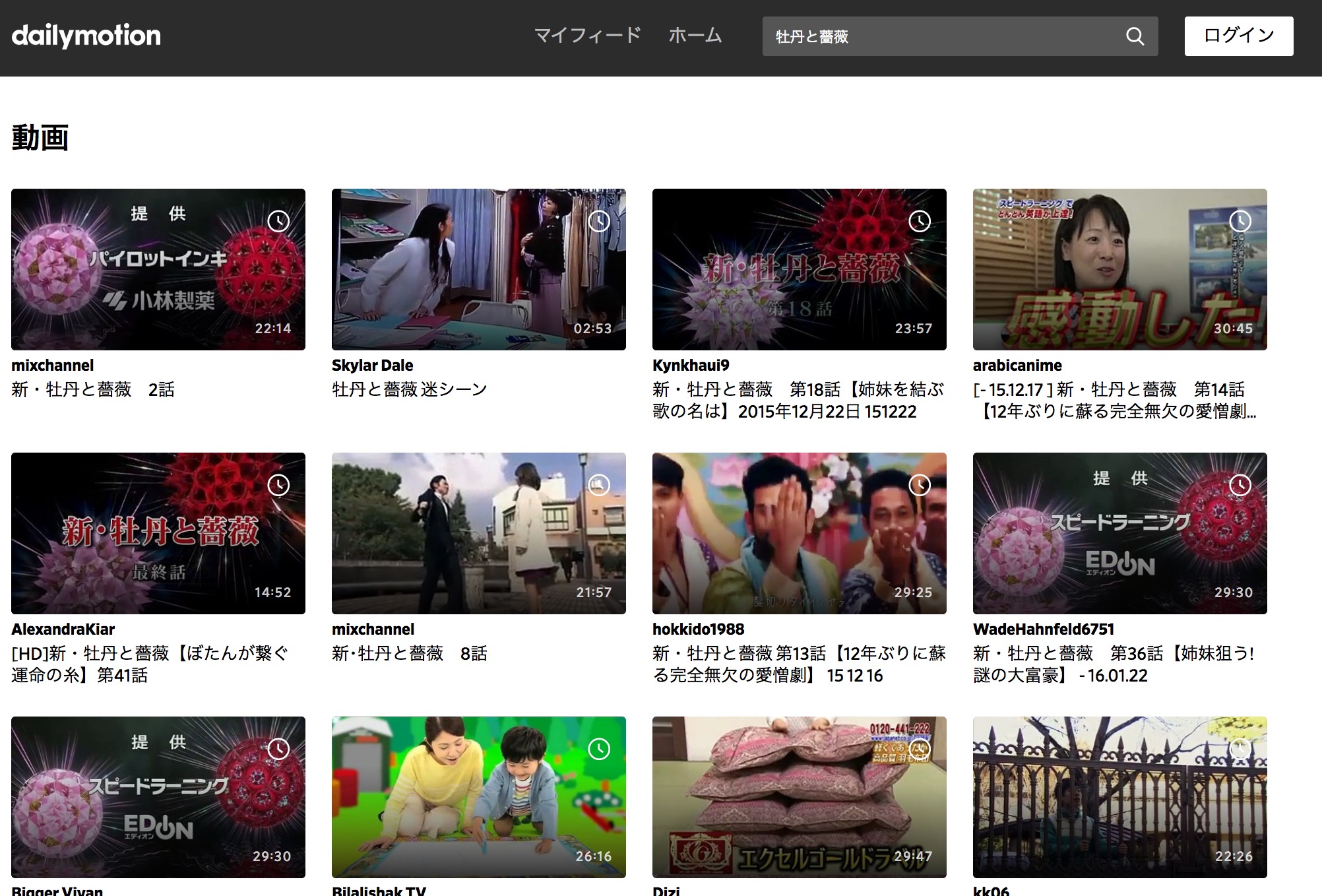Play the 26:16 mother and child thumbnail
Image resolution: width=1322 pixels, height=896 pixels.
pyautogui.click(x=479, y=797)
